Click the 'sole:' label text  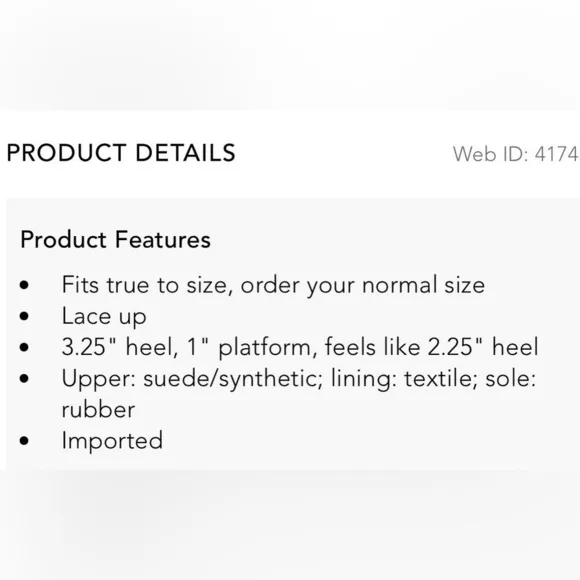(511, 379)
